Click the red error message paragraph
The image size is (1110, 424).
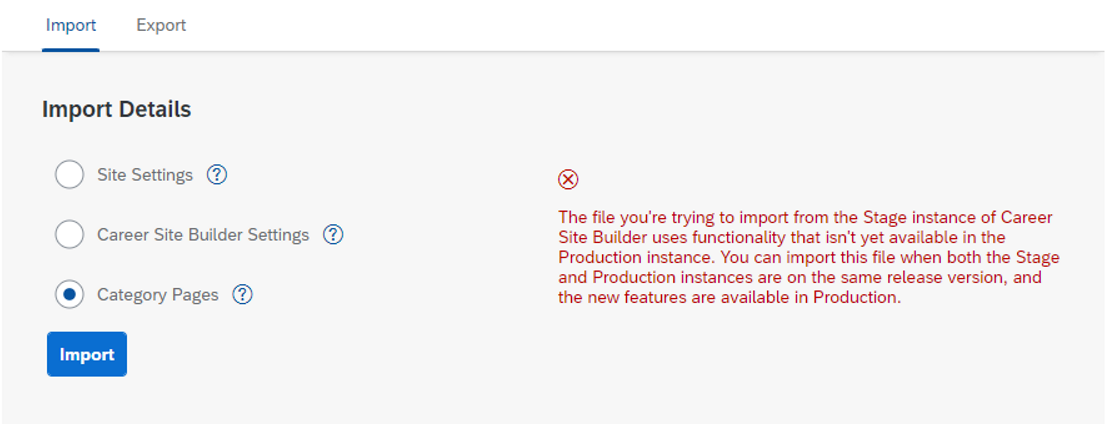808,257
